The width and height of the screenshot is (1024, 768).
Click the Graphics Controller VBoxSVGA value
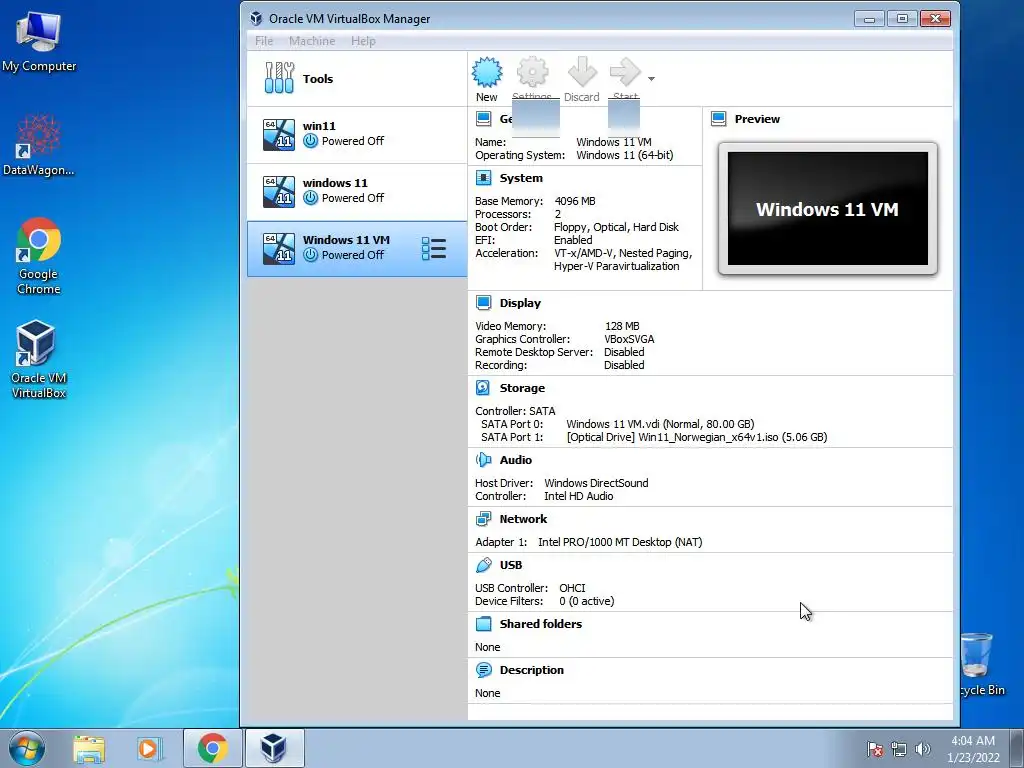pos(629,339)
